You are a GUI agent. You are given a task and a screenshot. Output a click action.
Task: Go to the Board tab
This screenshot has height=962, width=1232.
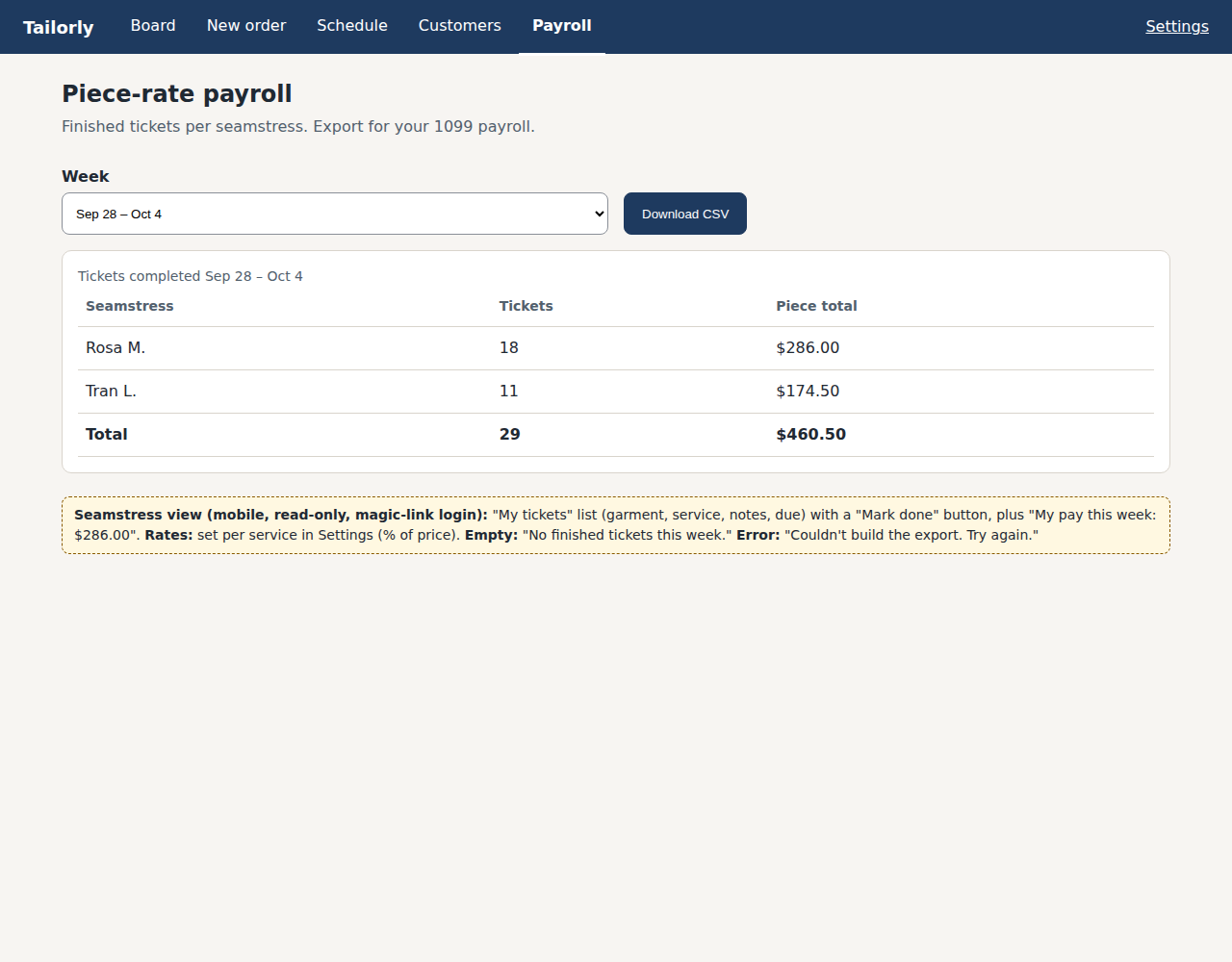[153, 26]
